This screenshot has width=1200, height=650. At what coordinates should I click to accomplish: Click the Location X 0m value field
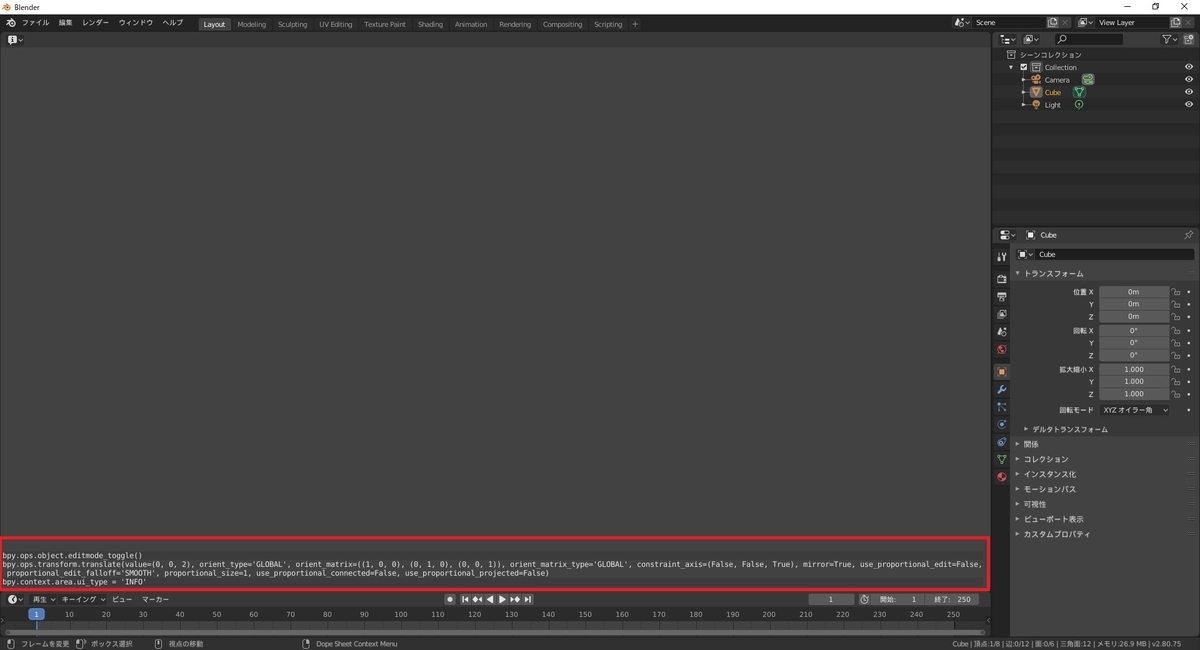point(1134,292)
